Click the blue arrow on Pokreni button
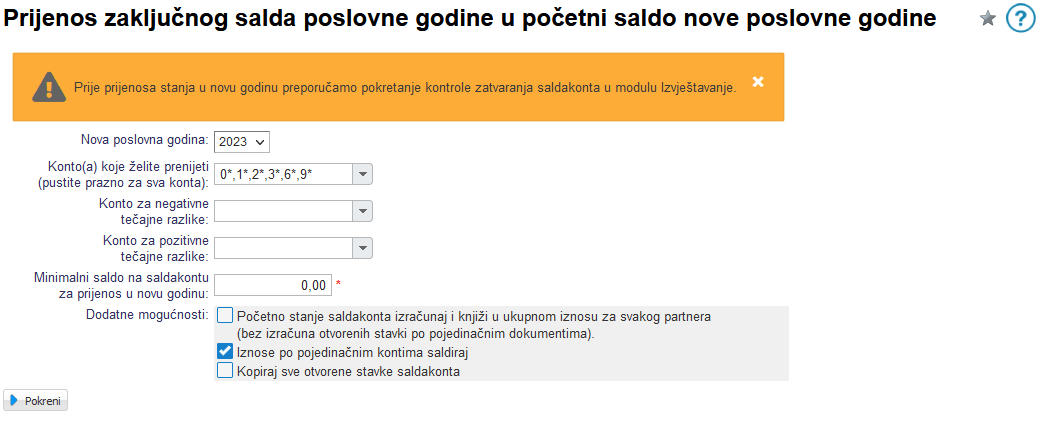This screenshot has height=425, width=1038. pos(15,401)
